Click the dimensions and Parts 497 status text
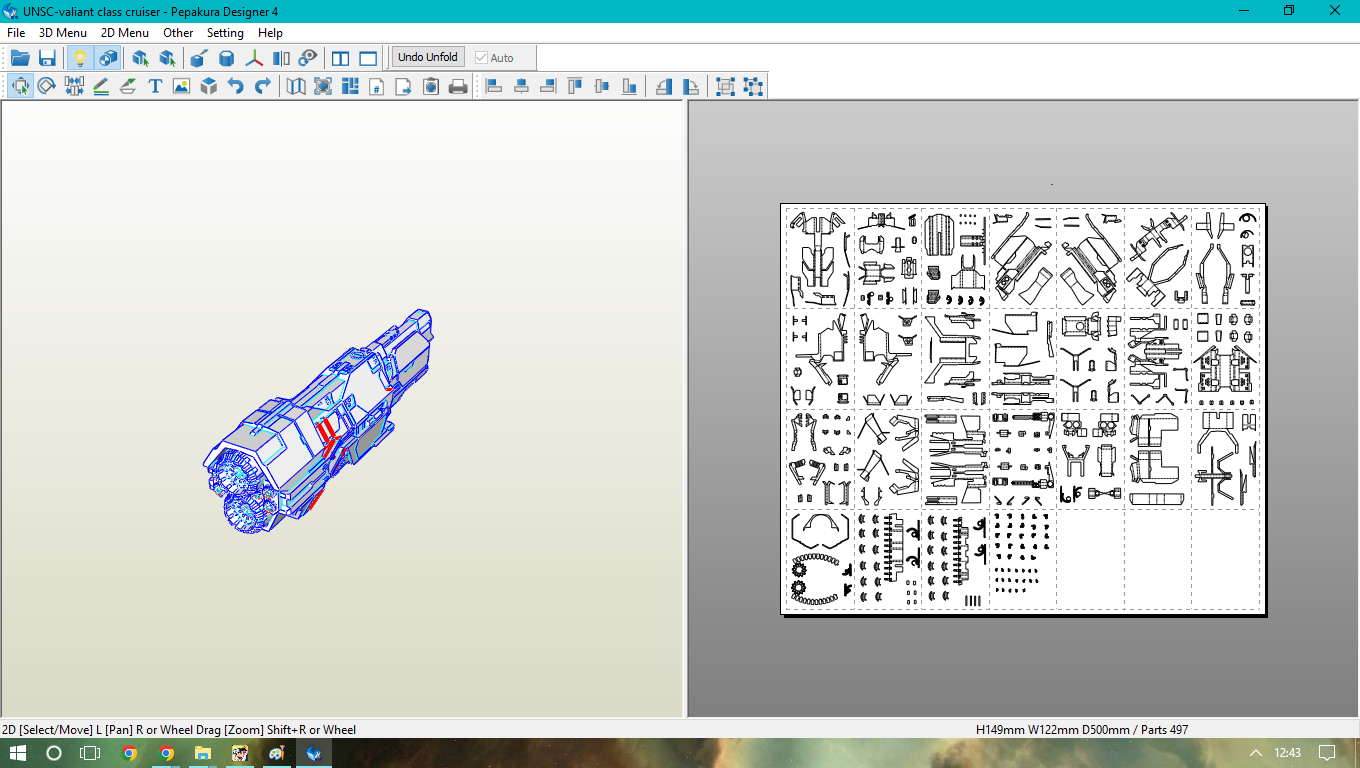 click(x=1082, y=730)
